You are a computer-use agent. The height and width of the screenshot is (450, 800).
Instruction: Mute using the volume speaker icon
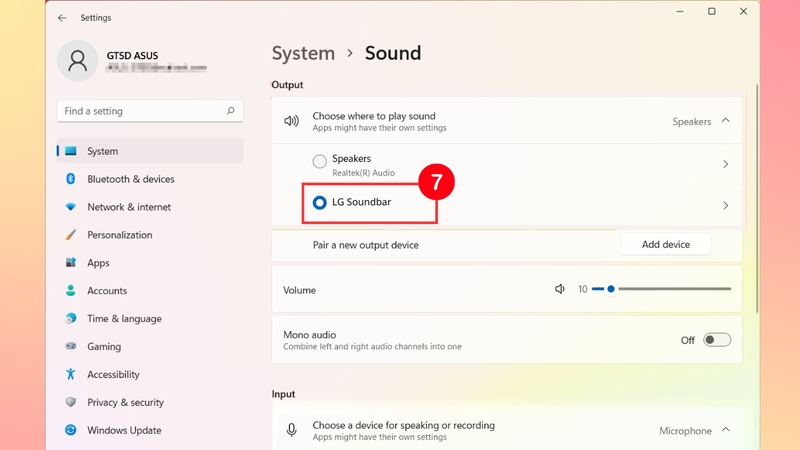tap(560, 289)
